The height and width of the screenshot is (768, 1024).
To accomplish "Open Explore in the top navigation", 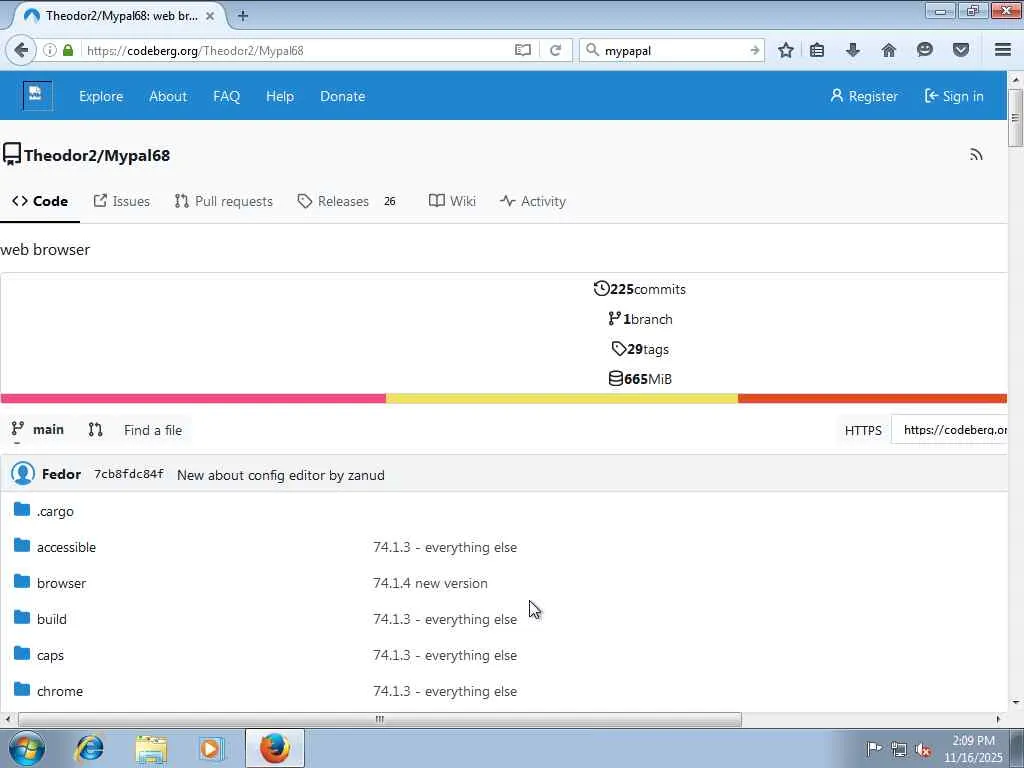I will click(x=101, y=96).
